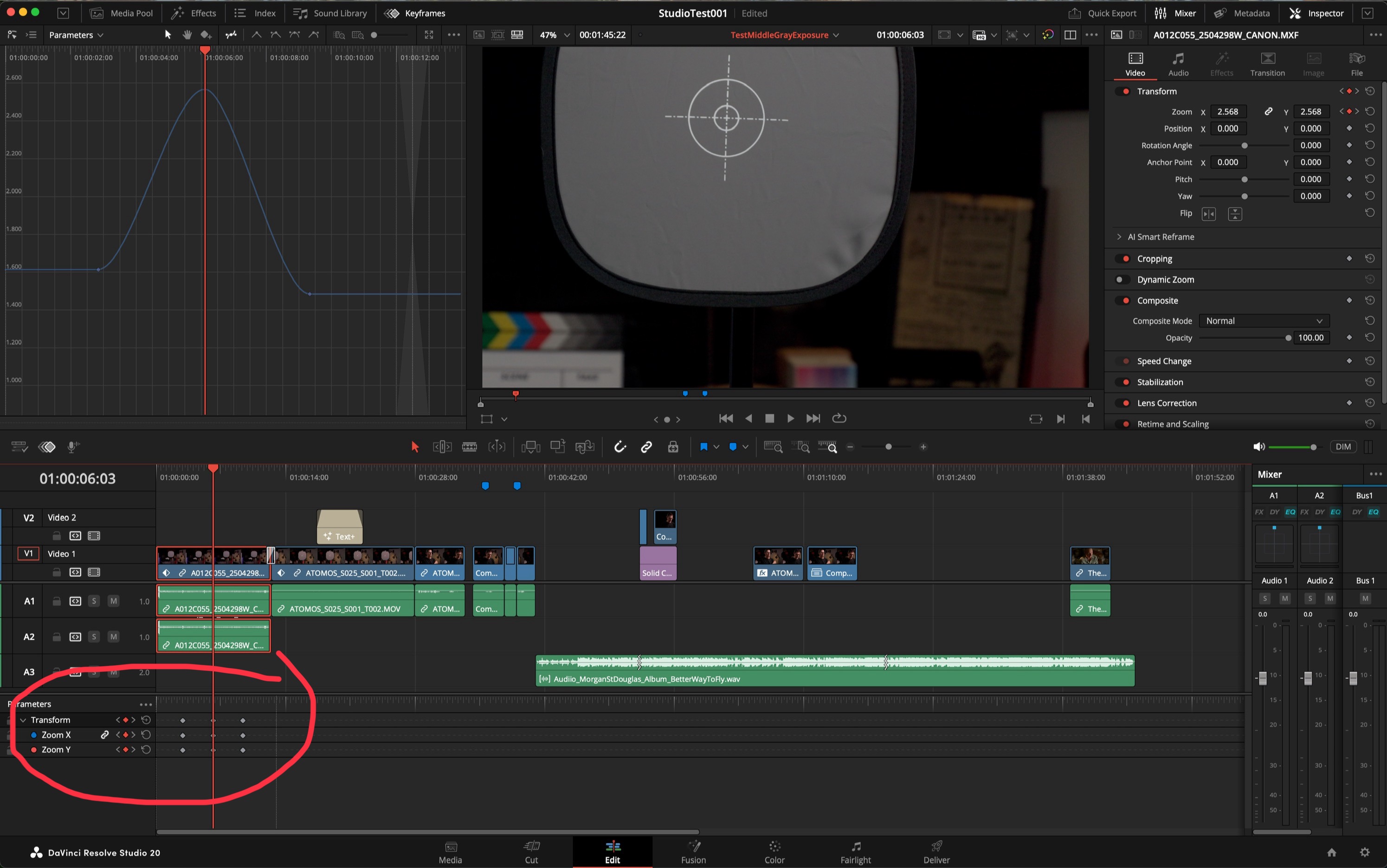Switch to the Fairlight page
This screenshot has height=868, width=1387.
855,852
